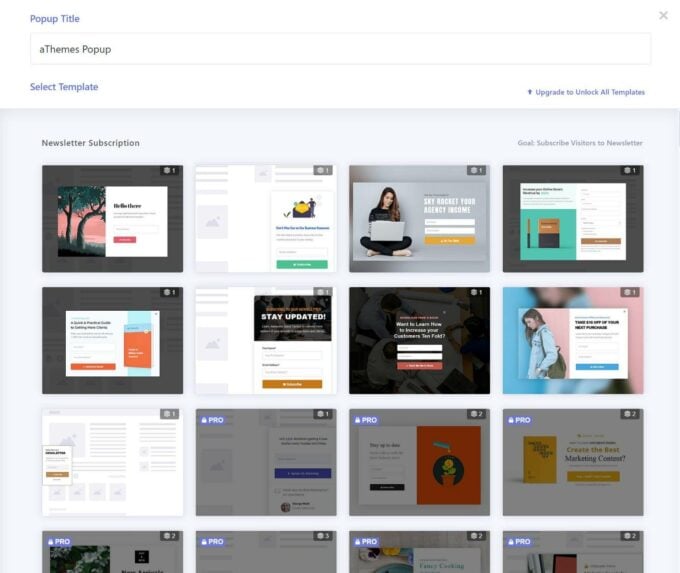Click step badge '2' on plant illustration template
This screenshot has height=573, width=680.
476,414
